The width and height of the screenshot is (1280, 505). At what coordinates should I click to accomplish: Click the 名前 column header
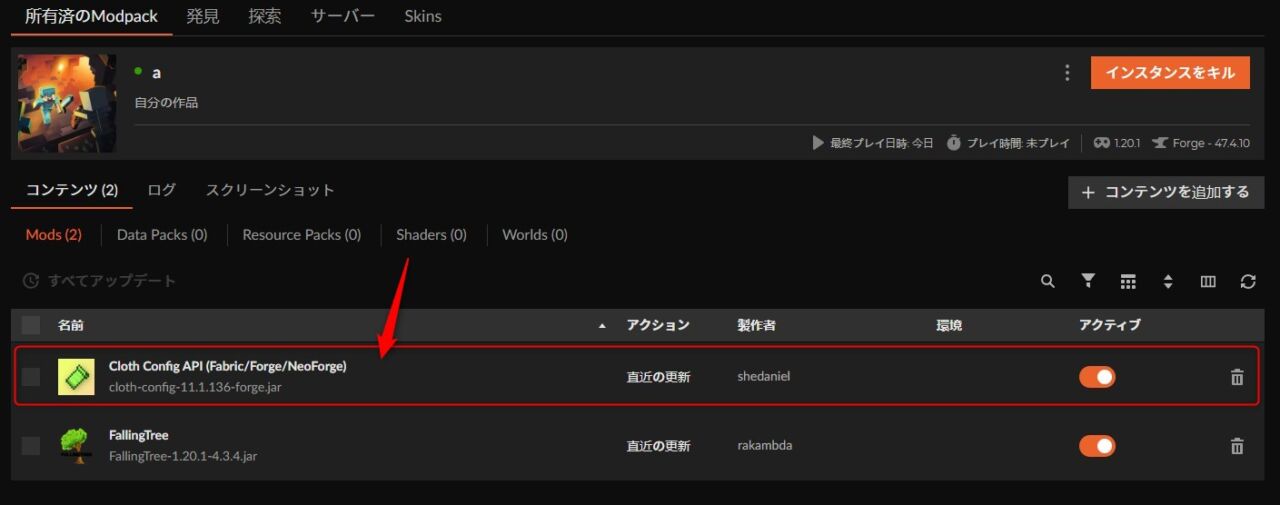(70, 325)
